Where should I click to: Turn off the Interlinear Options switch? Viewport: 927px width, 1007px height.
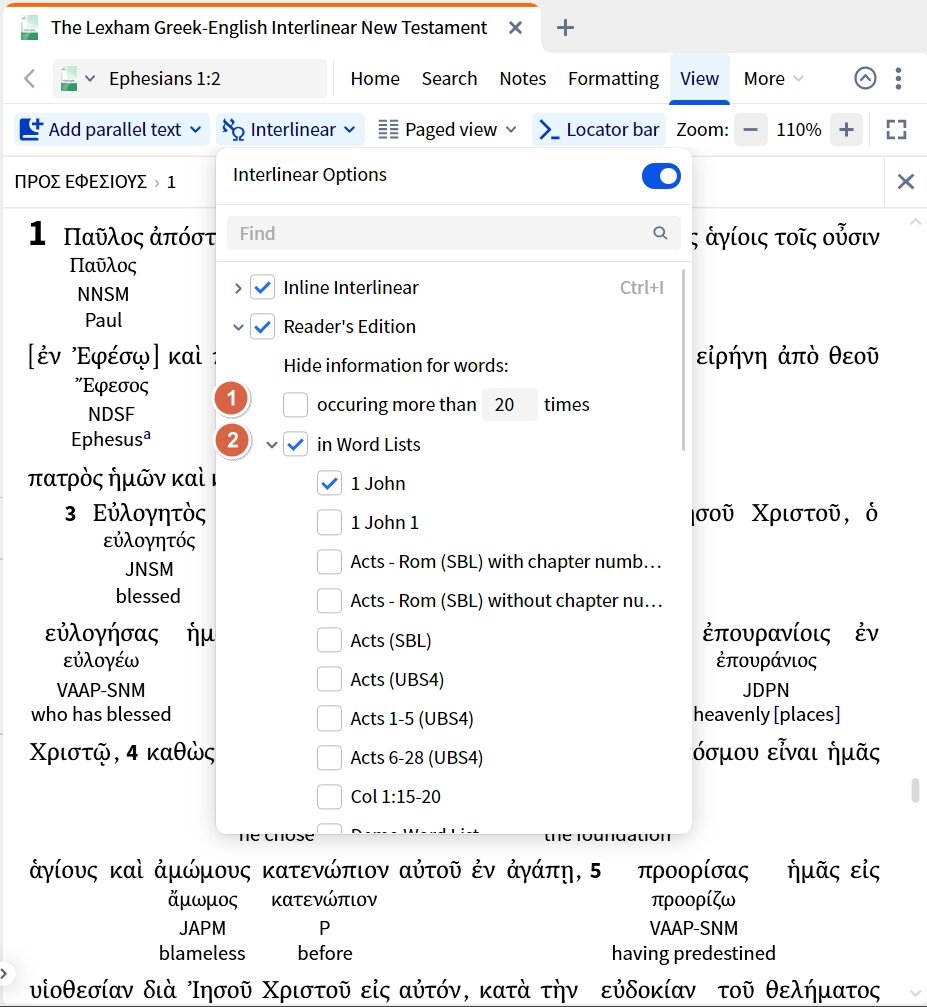click(x=661, y=176)
